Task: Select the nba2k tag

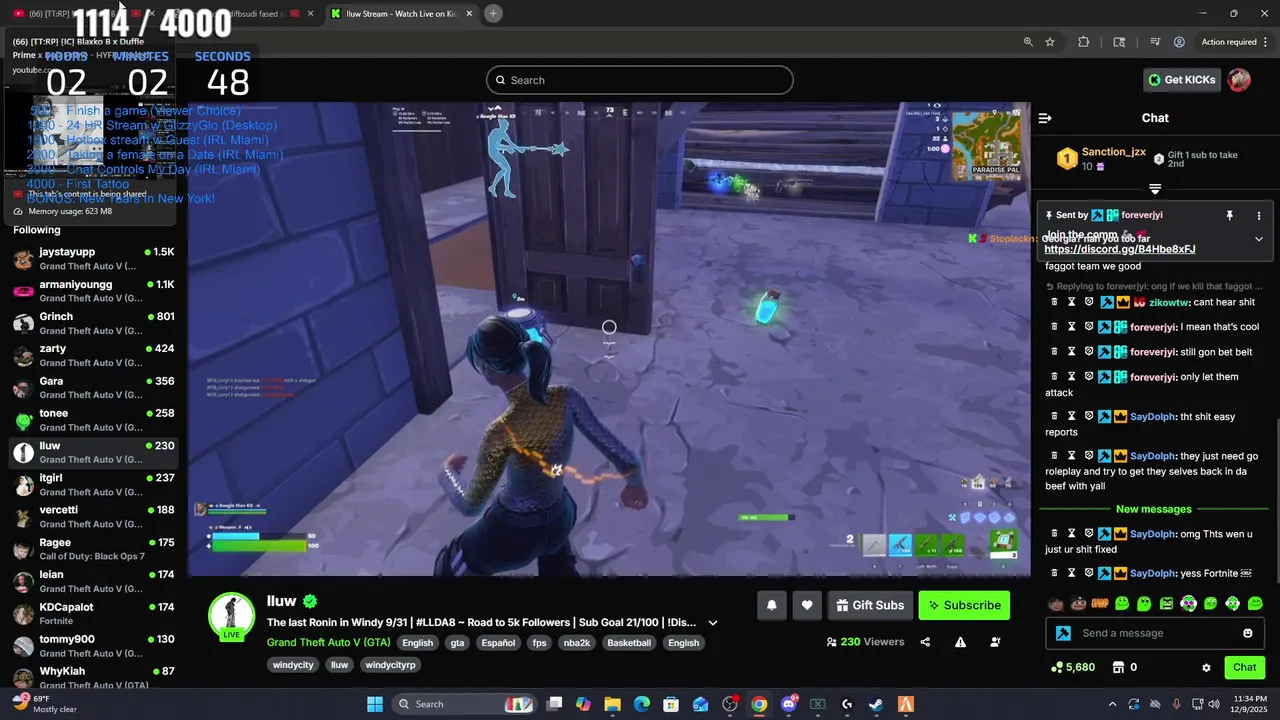Action: (576, 643)
